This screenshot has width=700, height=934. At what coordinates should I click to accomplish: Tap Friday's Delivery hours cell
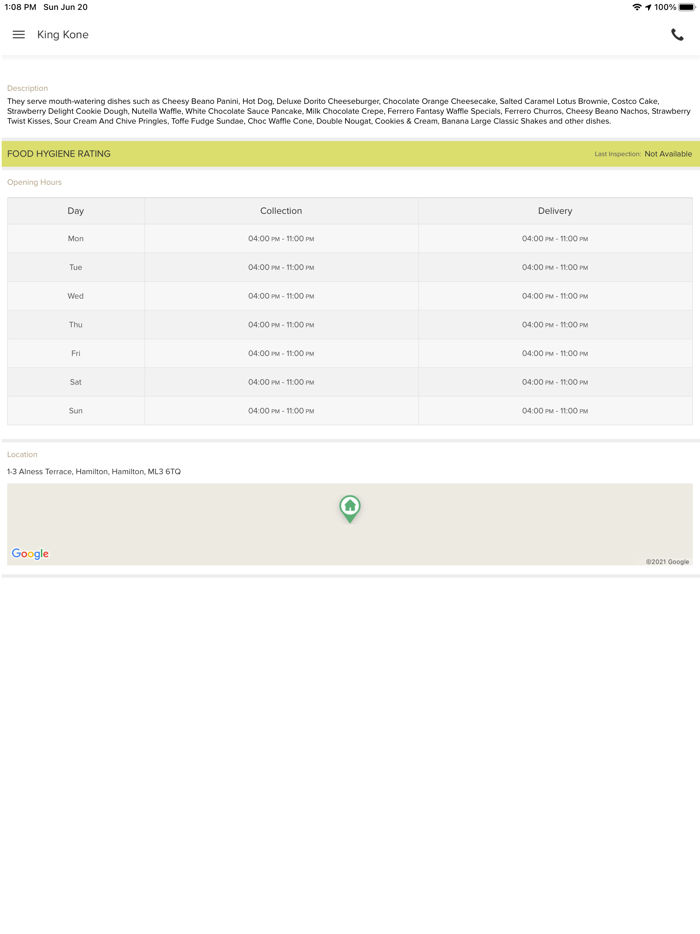(x=555, y=353)
